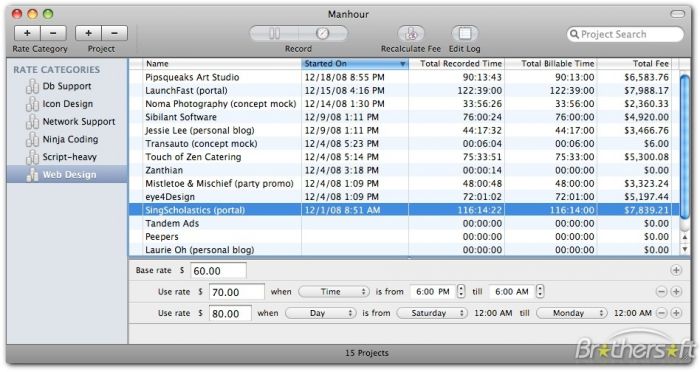Select Ninja Coding rate category
The image size is (700, 372).
pos(67,139)
